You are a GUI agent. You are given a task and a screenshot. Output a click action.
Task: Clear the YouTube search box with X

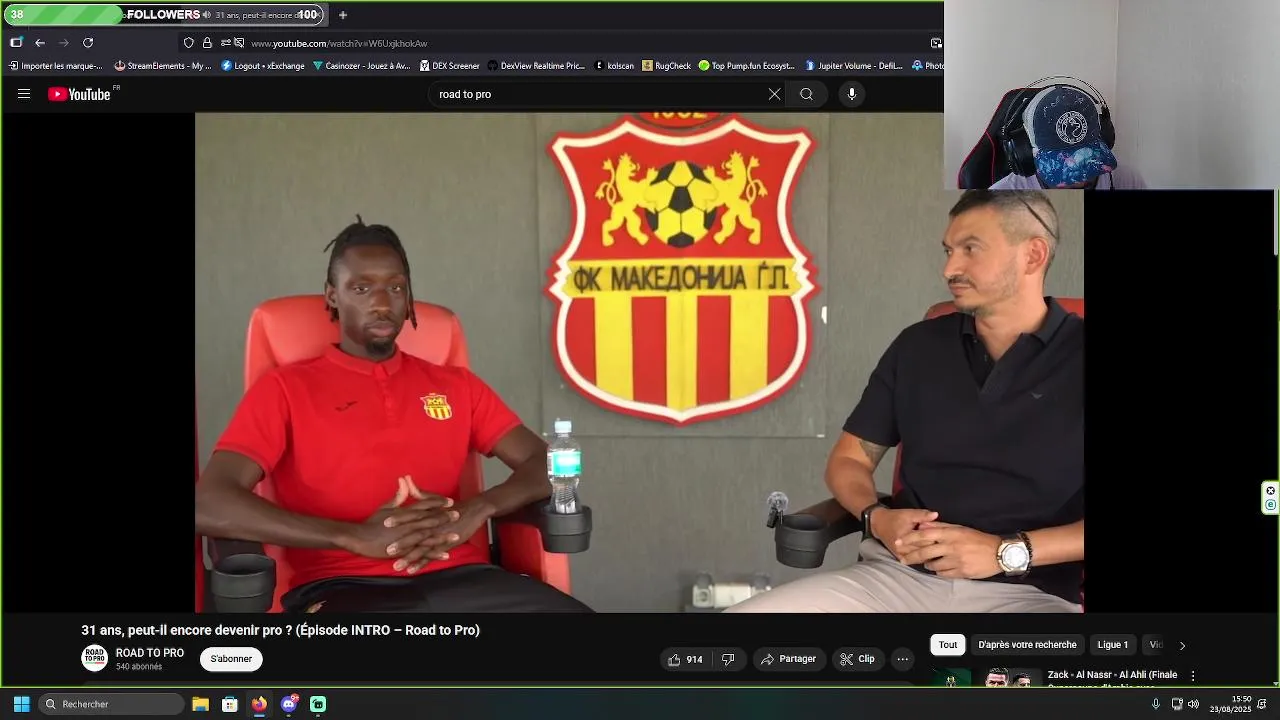point(774,94)
